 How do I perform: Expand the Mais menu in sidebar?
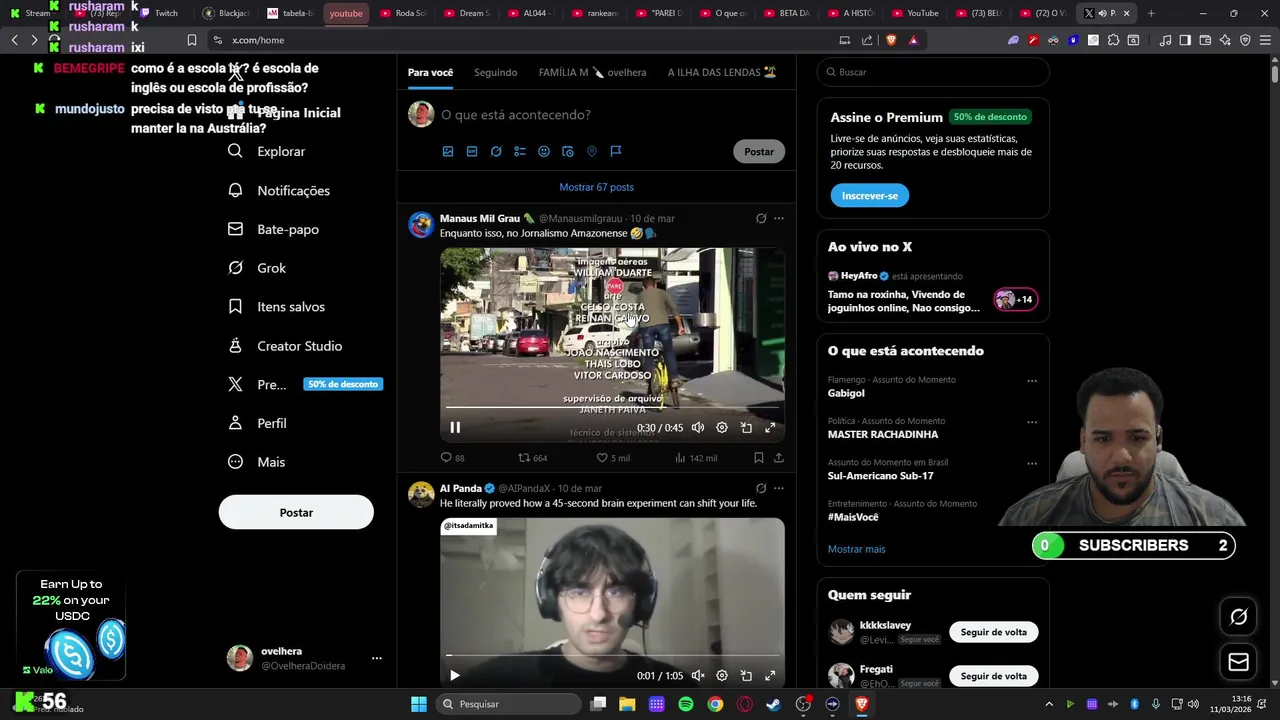pos(257,462)
